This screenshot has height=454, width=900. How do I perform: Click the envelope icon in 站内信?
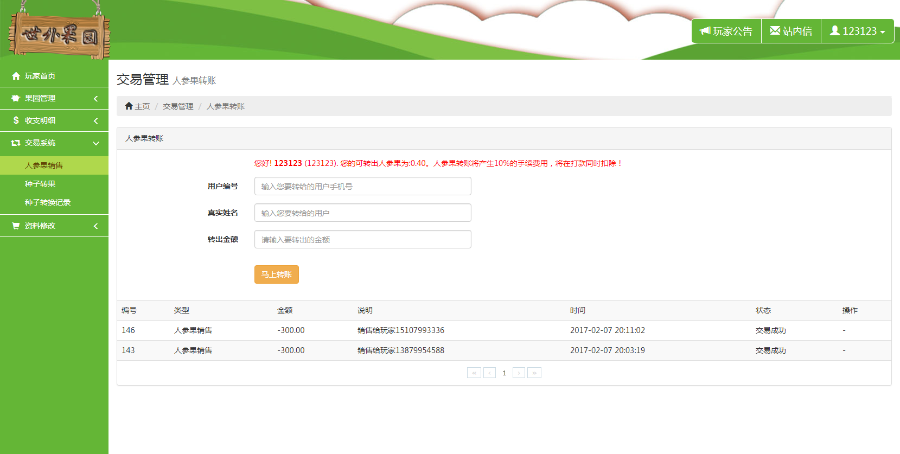tap(775, 30)
